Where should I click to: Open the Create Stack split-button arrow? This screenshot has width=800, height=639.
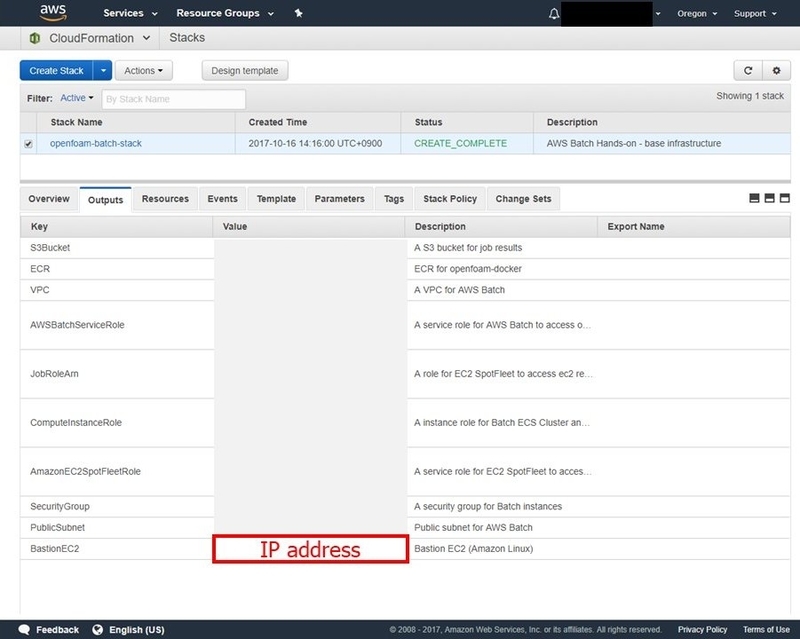[x=103, y=70]
